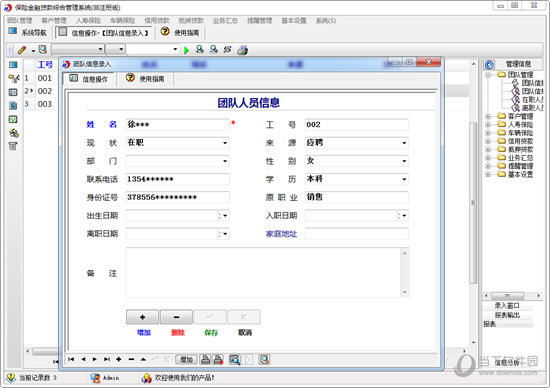The height and width of the screenshot is (388, 550).
Task: Click the large plus 增加 button
Action: tap(142, 317)
